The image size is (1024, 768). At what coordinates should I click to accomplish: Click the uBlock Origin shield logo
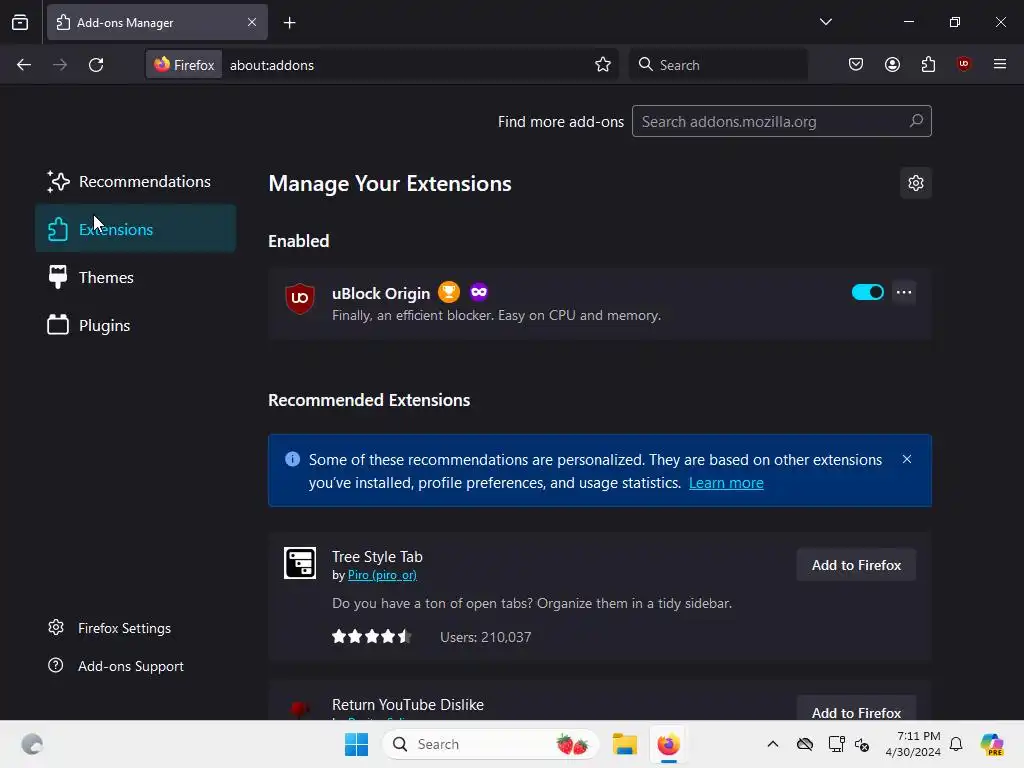tap(300, 298)
